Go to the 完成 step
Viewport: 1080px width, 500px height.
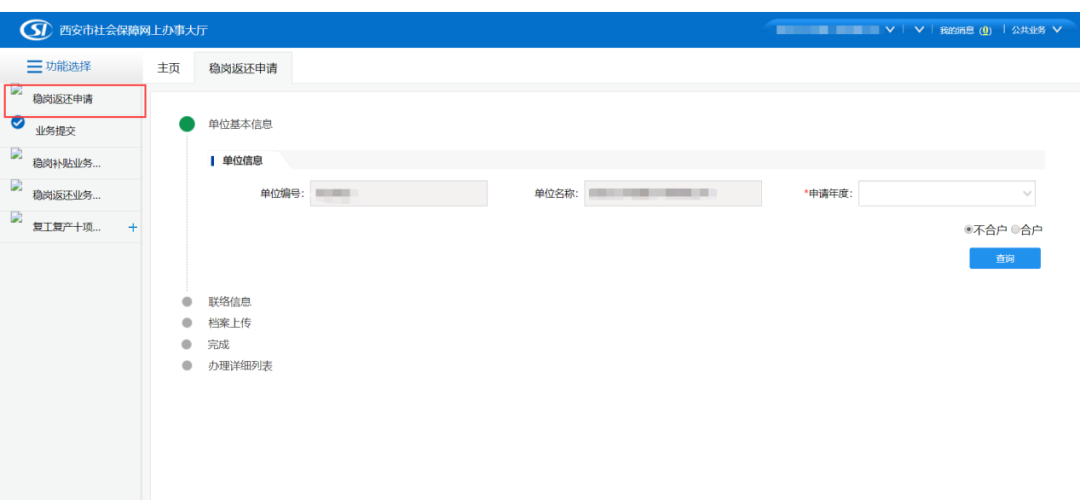coord(219,344)
